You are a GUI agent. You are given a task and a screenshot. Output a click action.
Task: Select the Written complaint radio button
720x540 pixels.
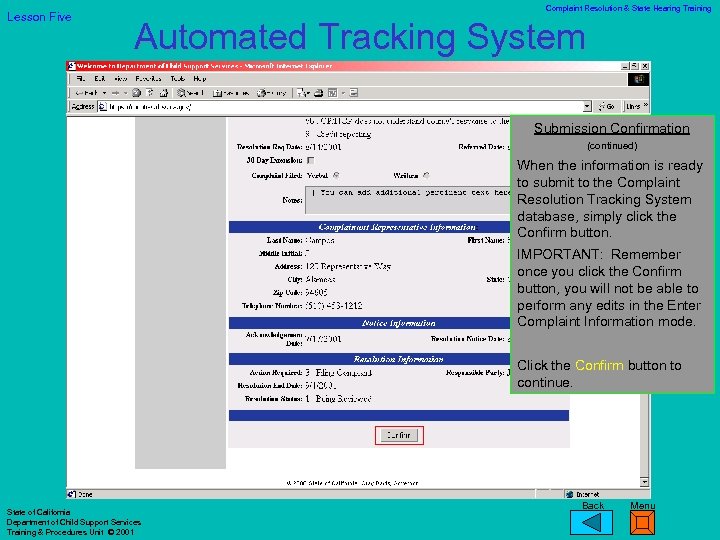click(426, 175)
